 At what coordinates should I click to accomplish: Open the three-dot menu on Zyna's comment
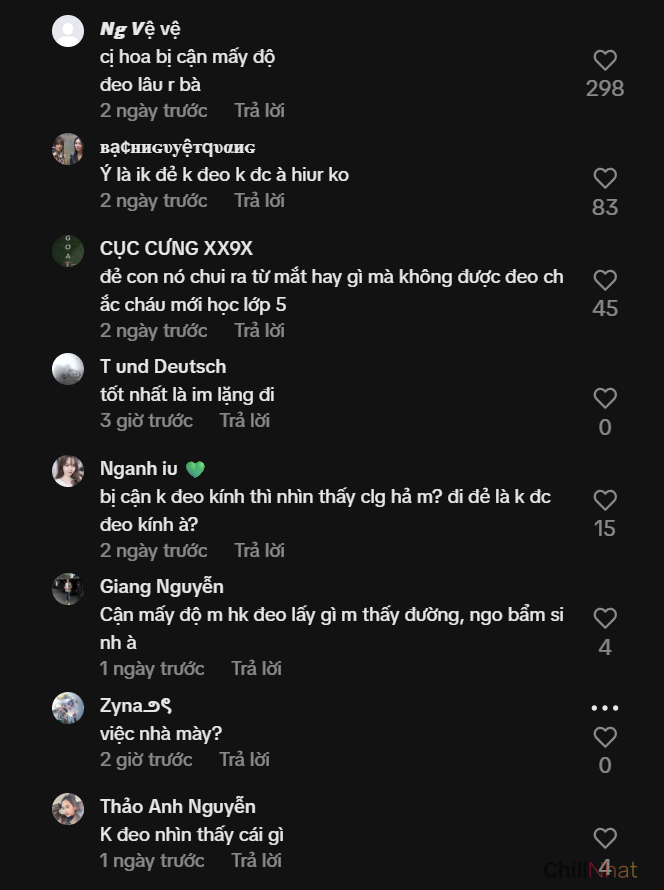[605, 706]
